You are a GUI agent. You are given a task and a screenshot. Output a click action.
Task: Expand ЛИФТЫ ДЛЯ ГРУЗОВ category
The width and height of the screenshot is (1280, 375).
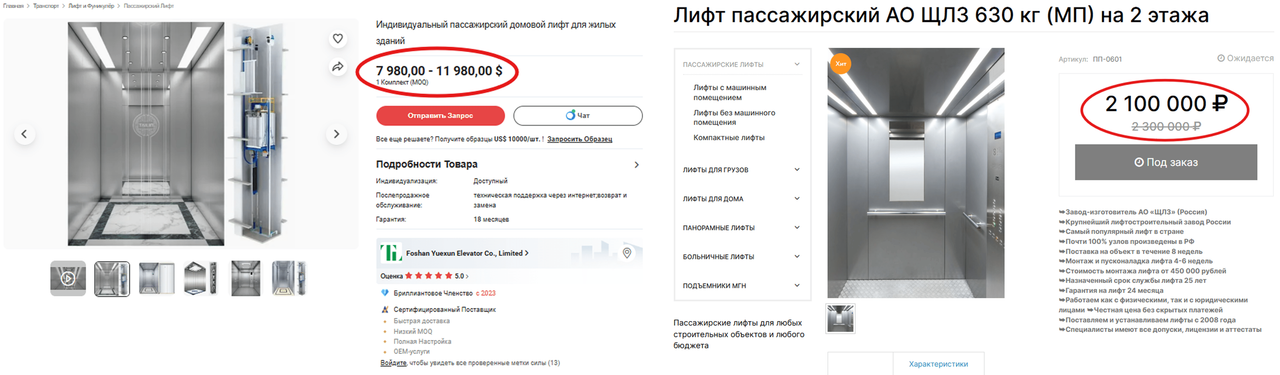(741, 170)
